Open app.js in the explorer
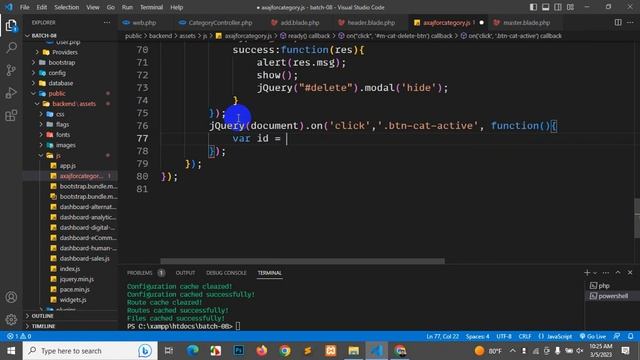The width and height of the screenshot is (640, 360). click(x=68, y=166)
